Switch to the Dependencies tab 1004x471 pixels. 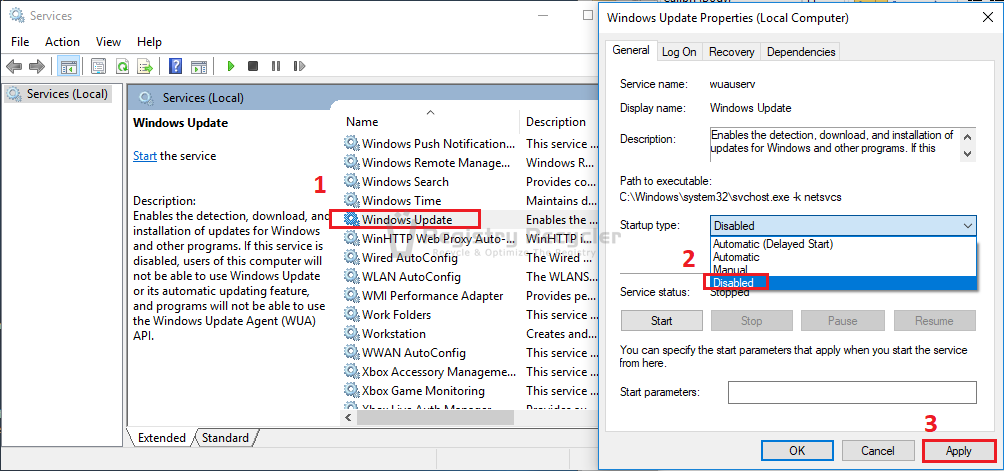click(x=800, y=52)
